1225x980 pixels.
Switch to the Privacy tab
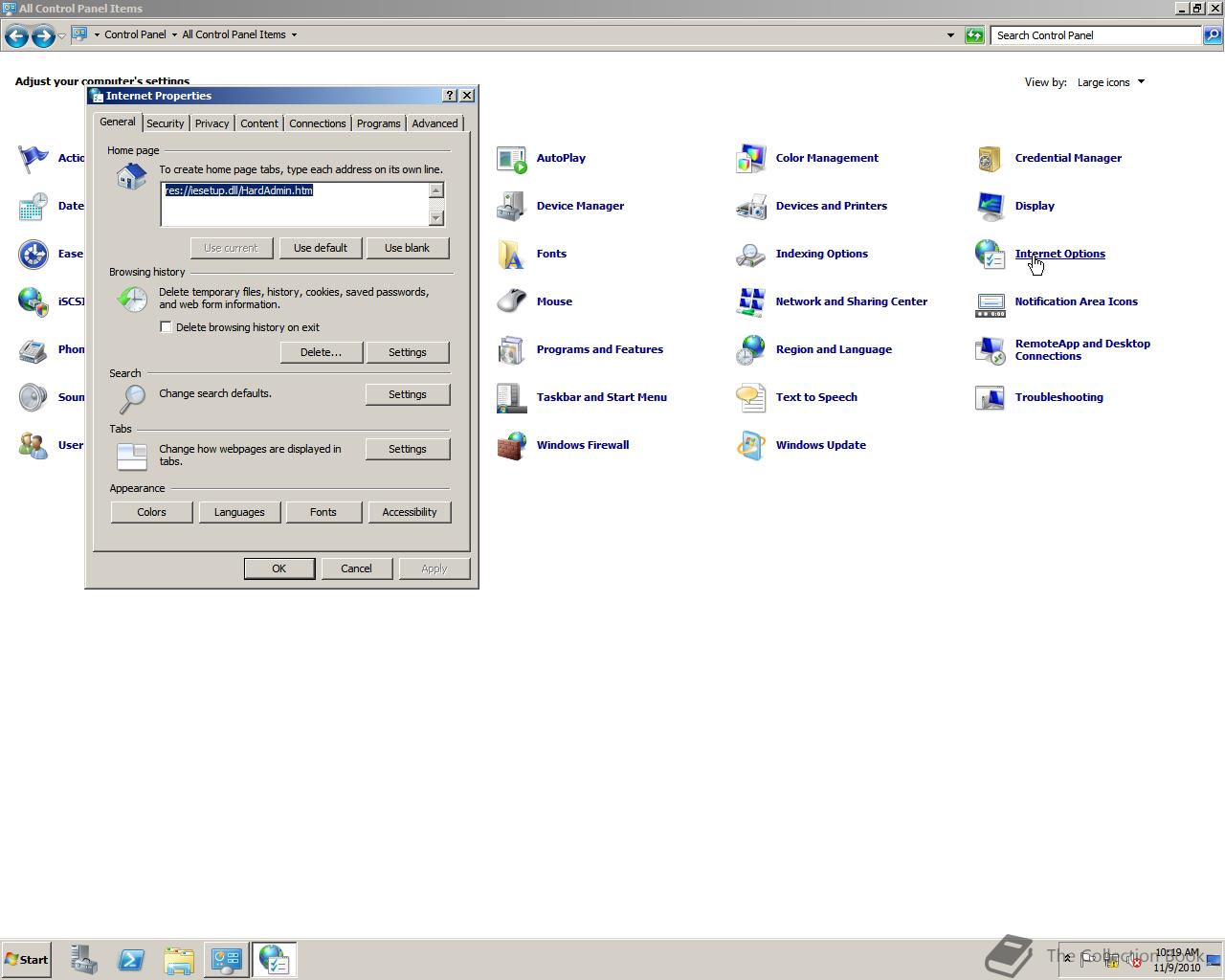point(212,123)
